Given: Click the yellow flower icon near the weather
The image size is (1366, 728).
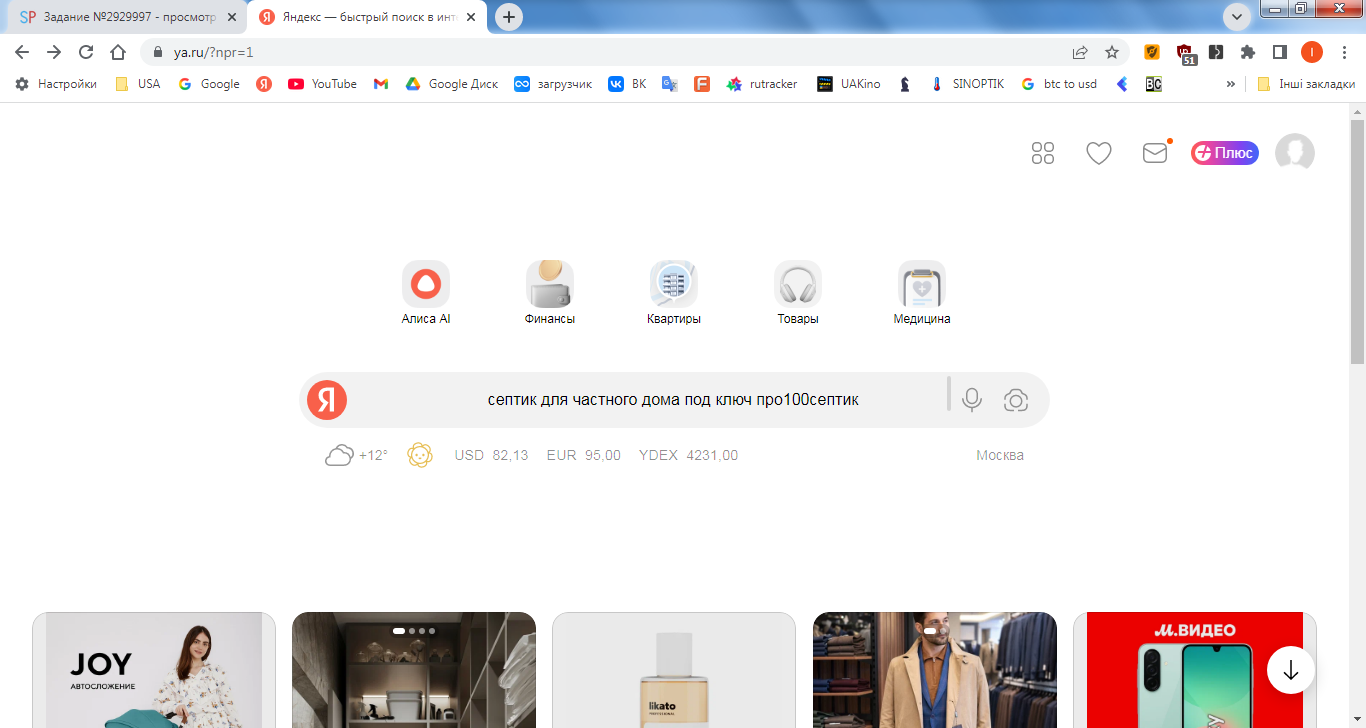Looking at the screenshot, I should (420, 455).
